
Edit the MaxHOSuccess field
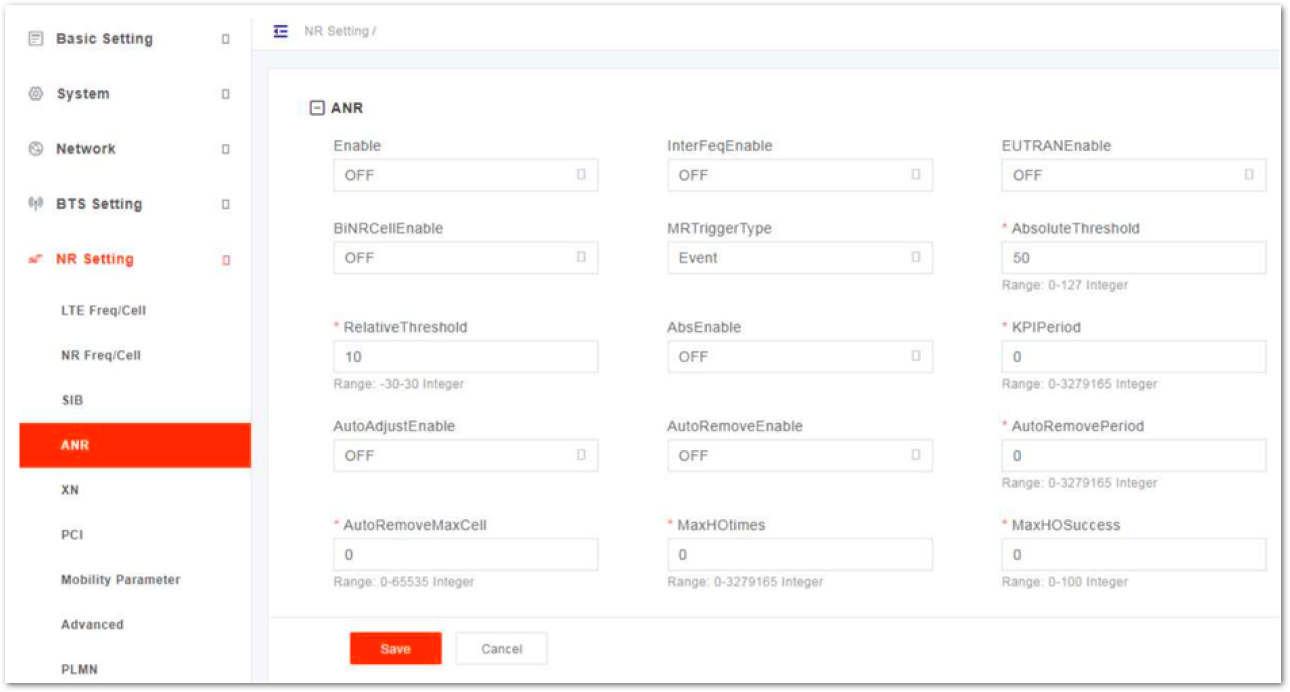pyautogui.click(x=1134, y=555)
